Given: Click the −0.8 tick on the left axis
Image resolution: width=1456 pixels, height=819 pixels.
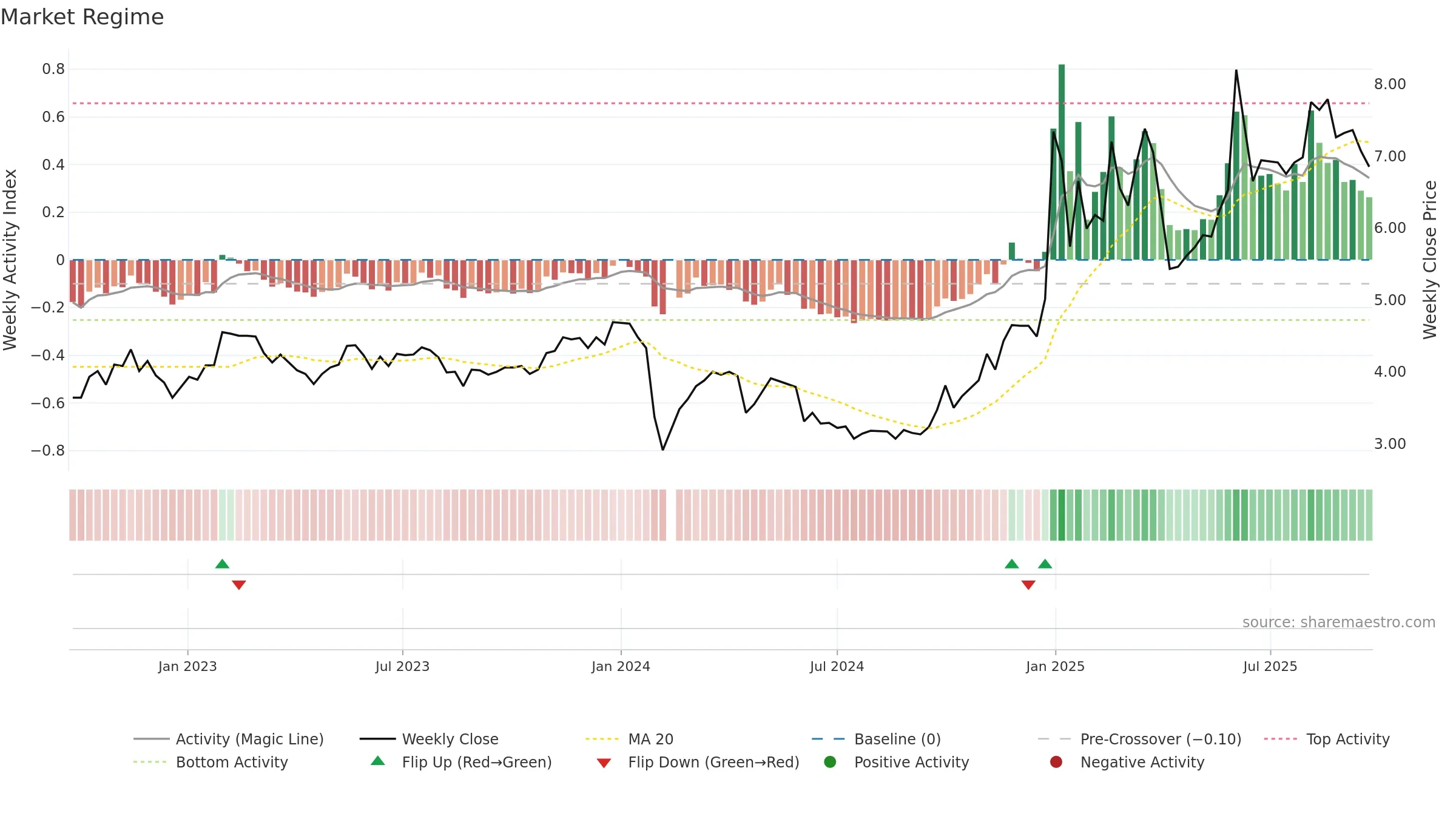Looking at the screenshot, I should click(48, 451).
